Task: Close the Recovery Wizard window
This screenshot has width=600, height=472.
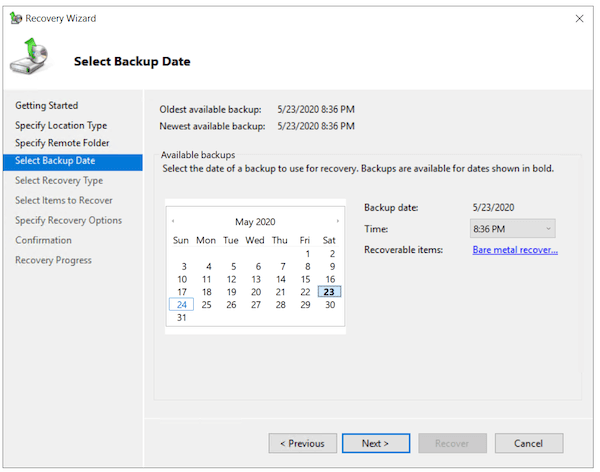Action: tap(580, 19)
